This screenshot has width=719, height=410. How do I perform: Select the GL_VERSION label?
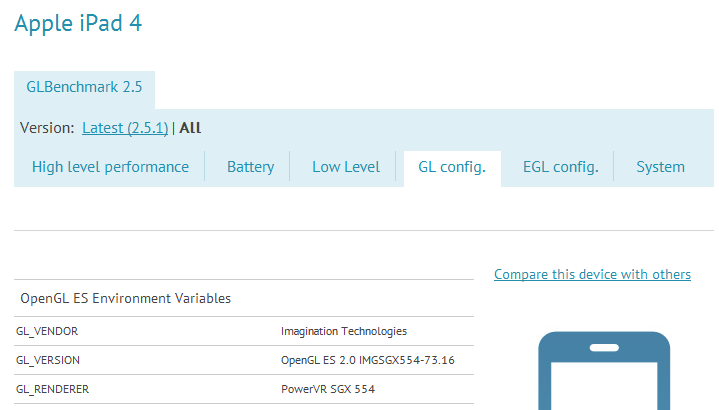point(48,360)
